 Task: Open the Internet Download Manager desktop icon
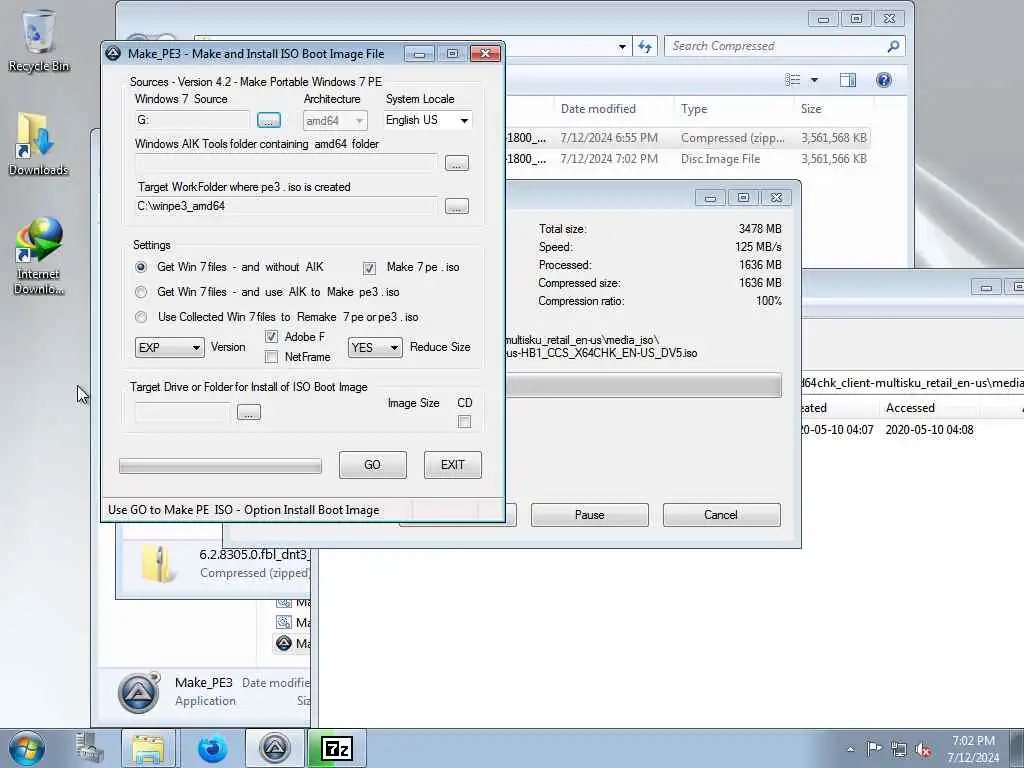pyautogui.click(x=39, y=256)
